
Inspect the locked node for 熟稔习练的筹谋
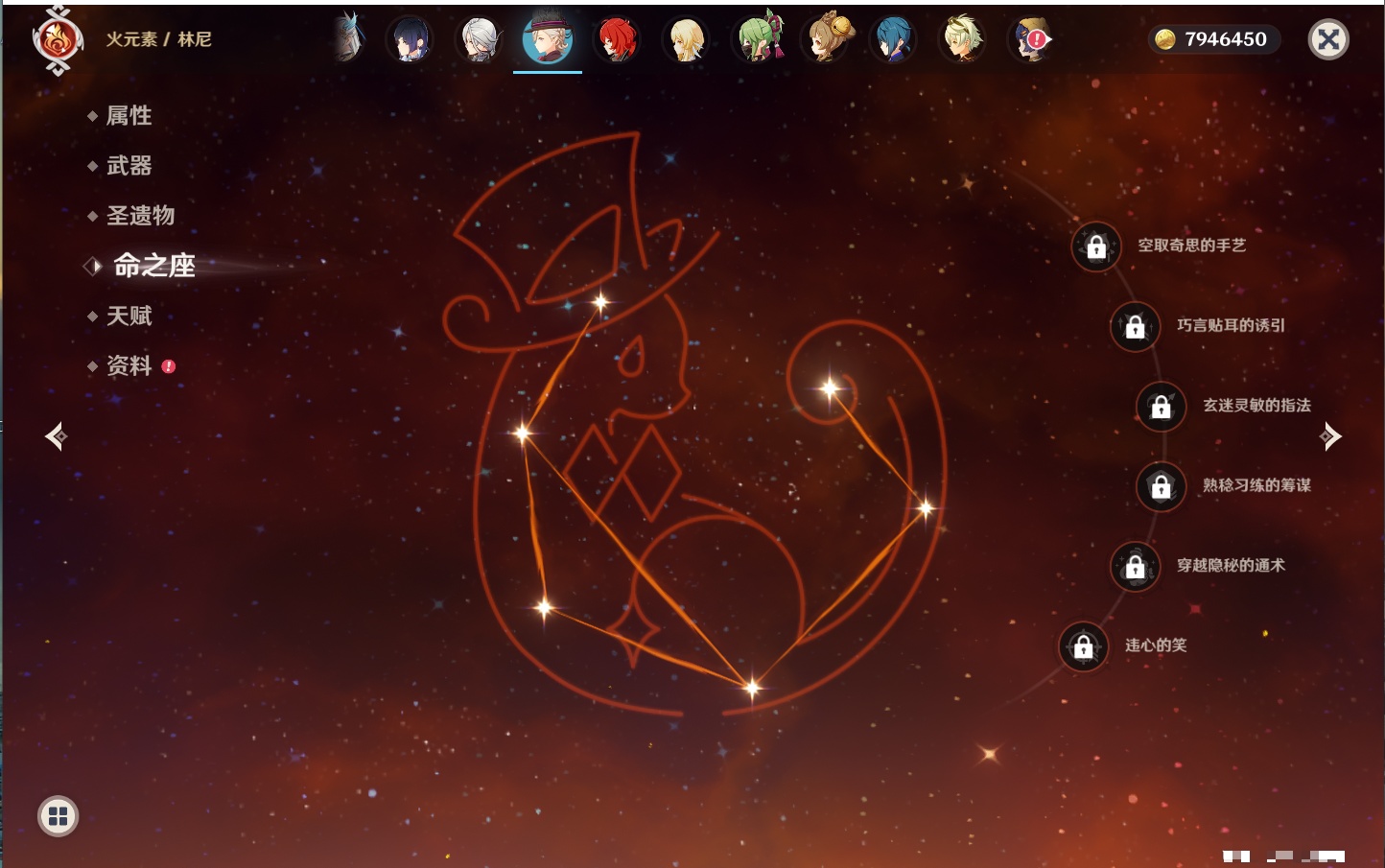click(x=1162, y=486)
